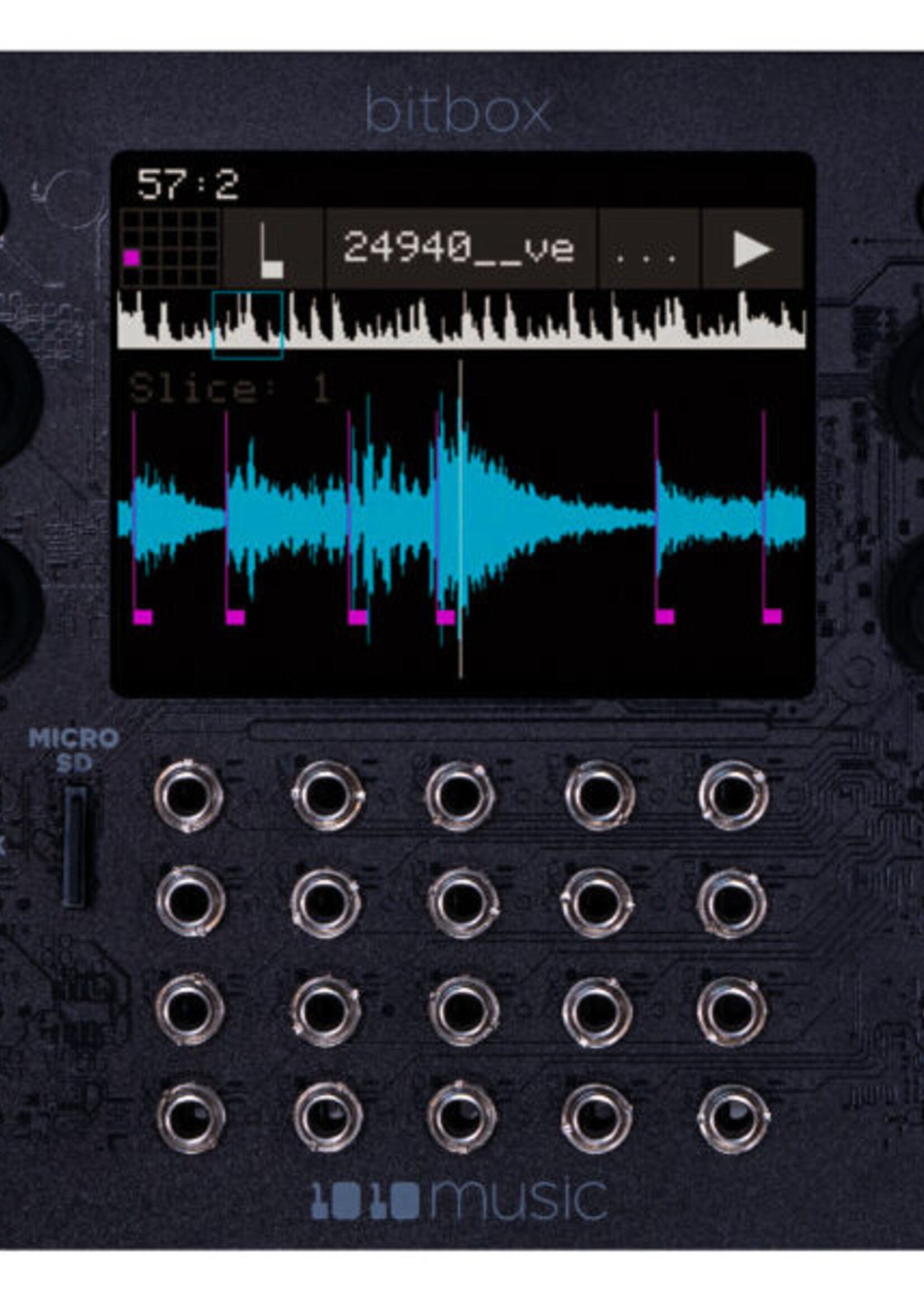
Task: Click the bottom-left jack in the grid
Action: point(191,1118)
